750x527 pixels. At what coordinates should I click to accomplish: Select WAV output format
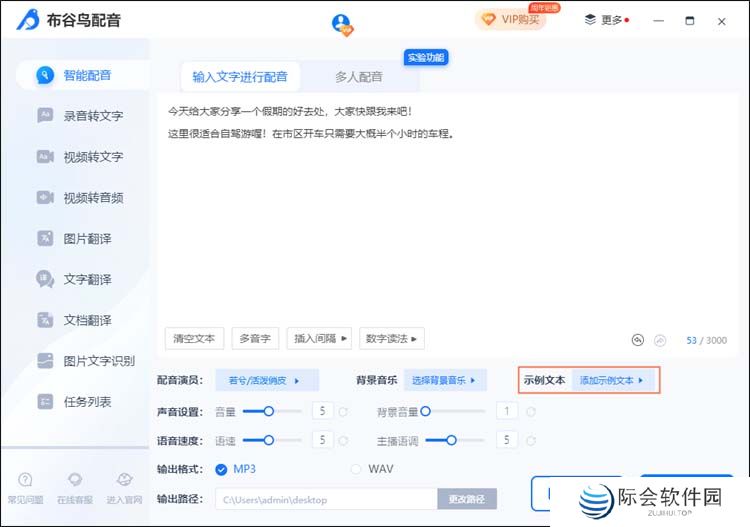point(356,469)
